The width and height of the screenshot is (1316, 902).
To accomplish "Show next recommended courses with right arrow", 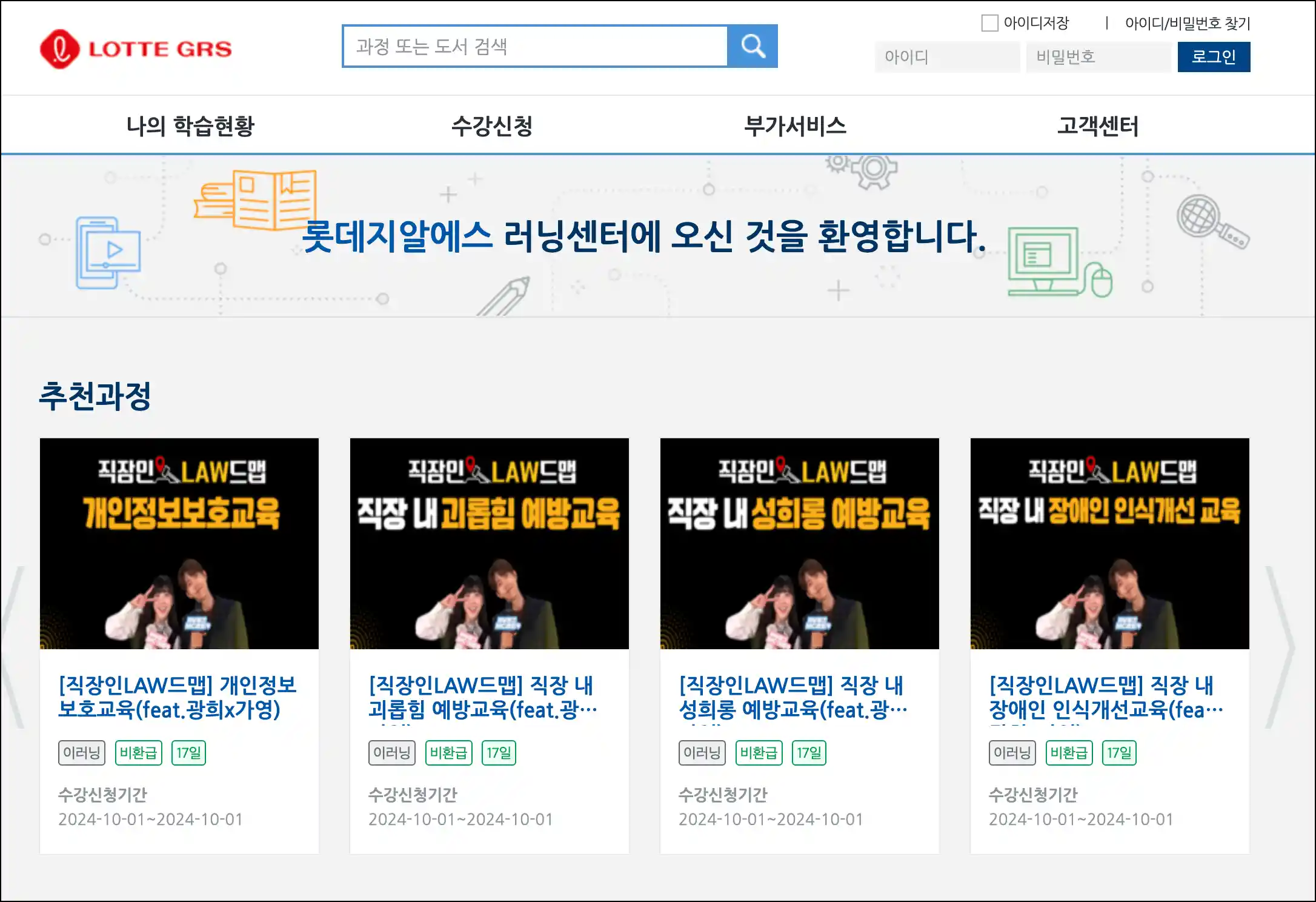I will (1278, 646).
